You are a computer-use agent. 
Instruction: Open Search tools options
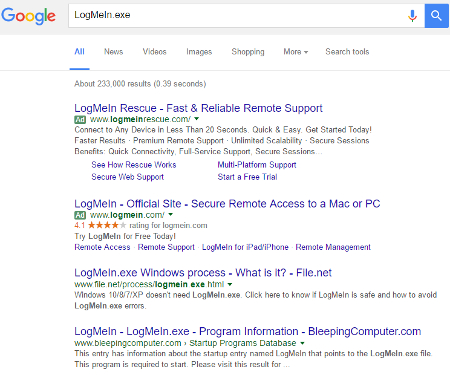(347, 52)
